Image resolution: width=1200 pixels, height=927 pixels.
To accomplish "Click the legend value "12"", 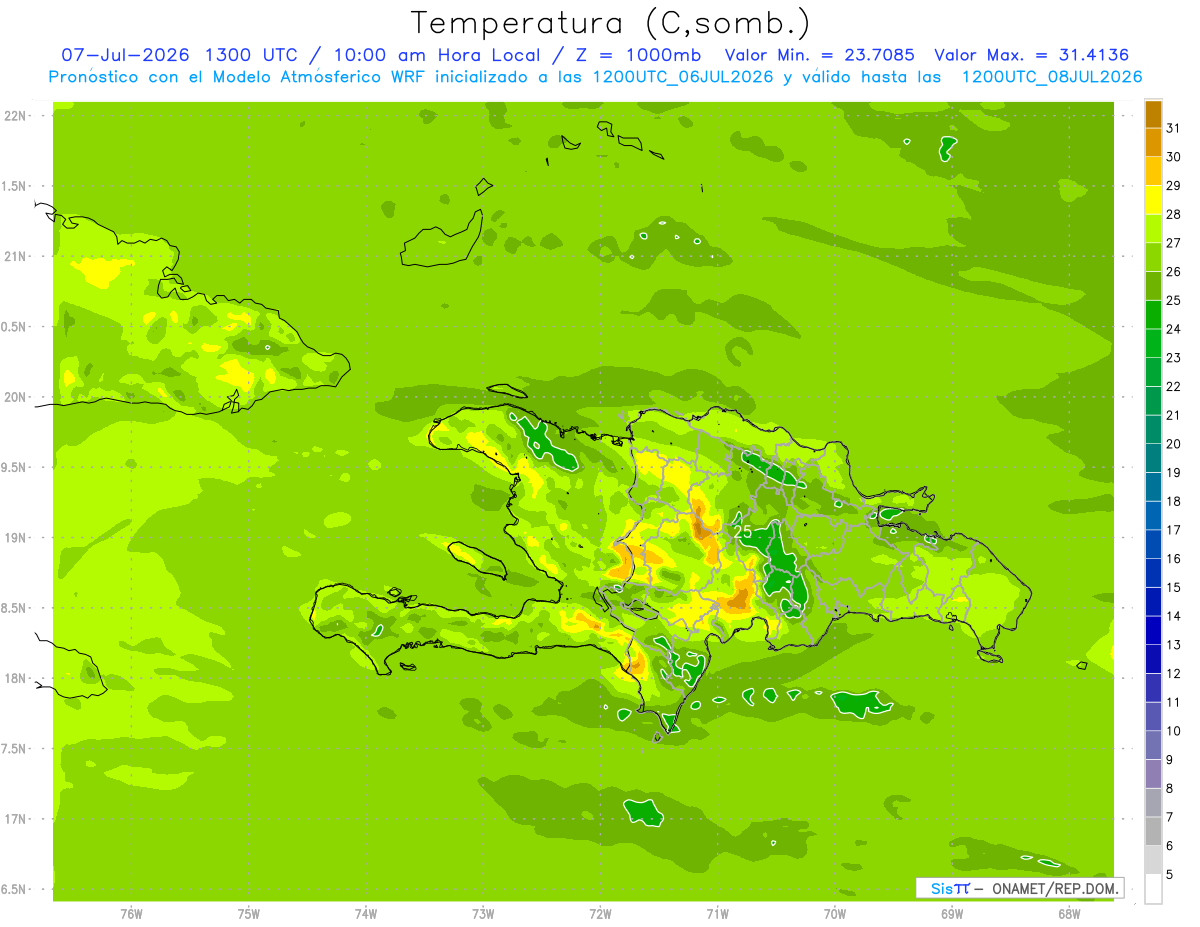I will click(x=1174, y=674).
